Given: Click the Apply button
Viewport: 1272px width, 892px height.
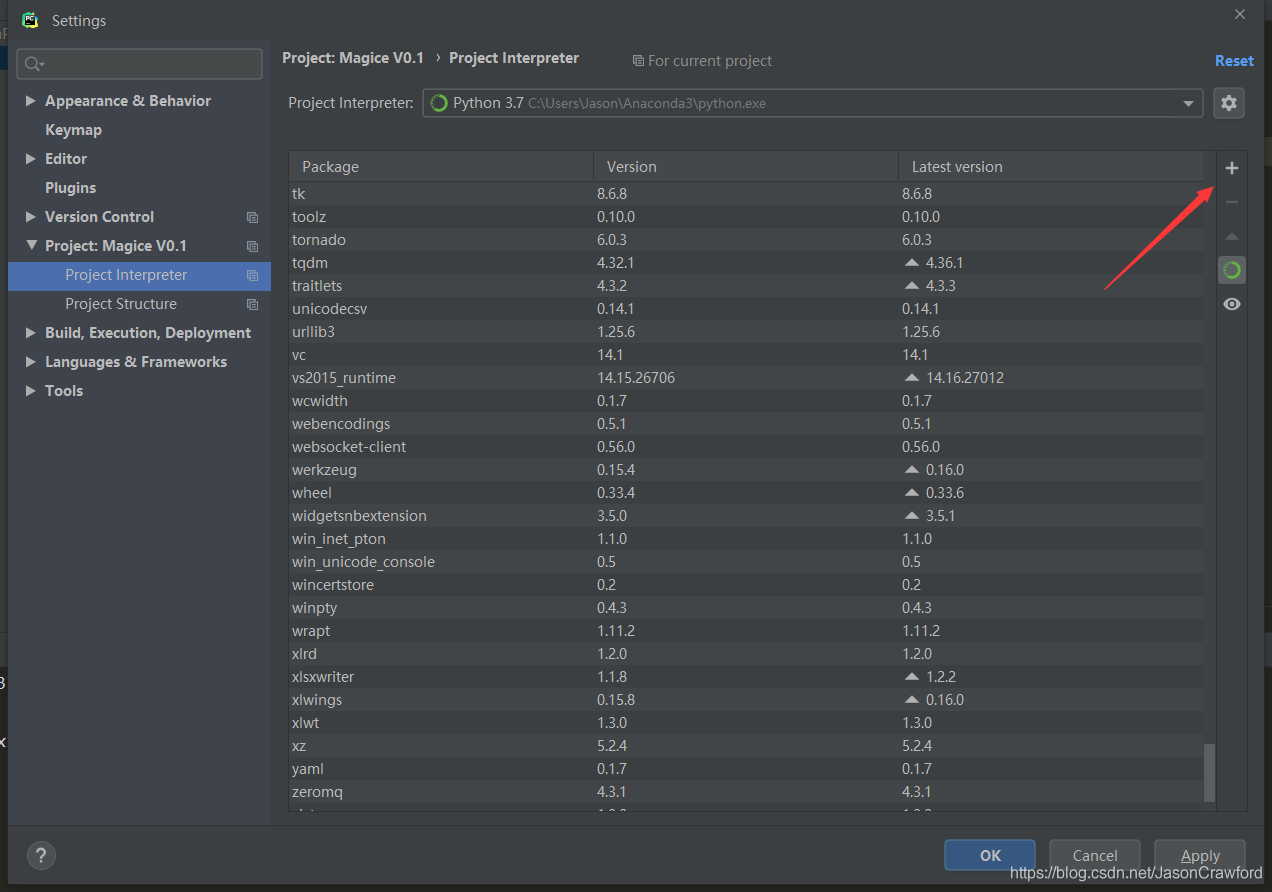Looking at the screenshot, I should point(1200,855).
